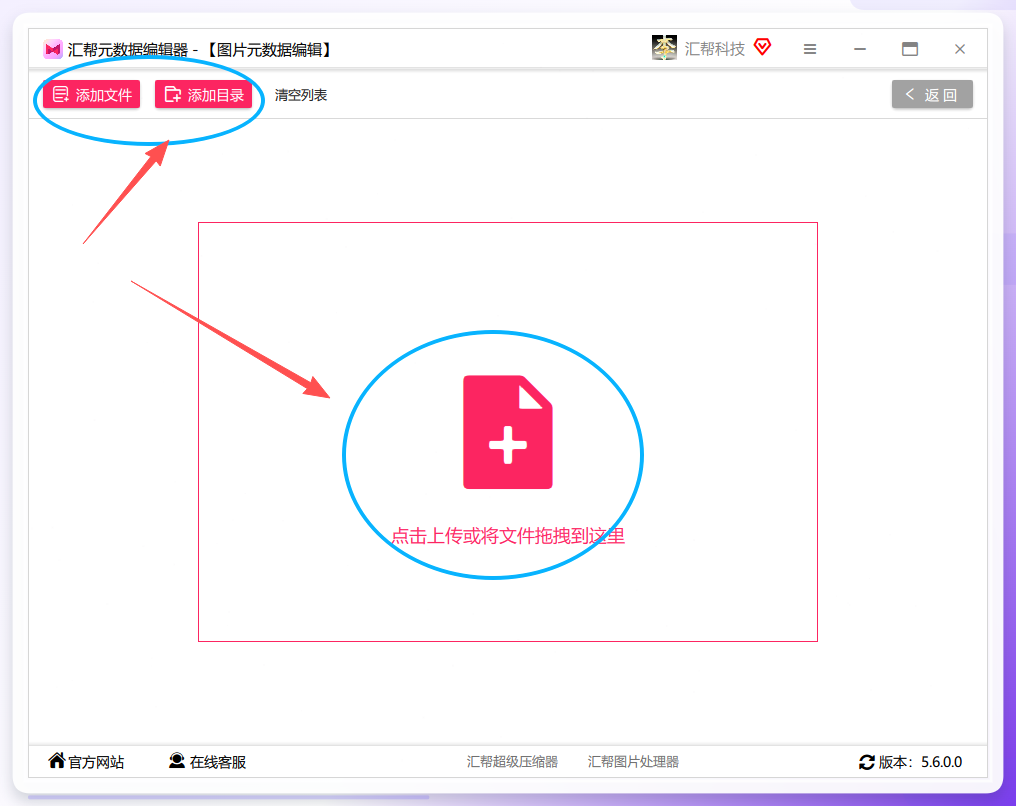Screen dimensions: 1016x806
Task: Open the 汇帮超级压缩器 link
Action: click(x=512, y=761)
